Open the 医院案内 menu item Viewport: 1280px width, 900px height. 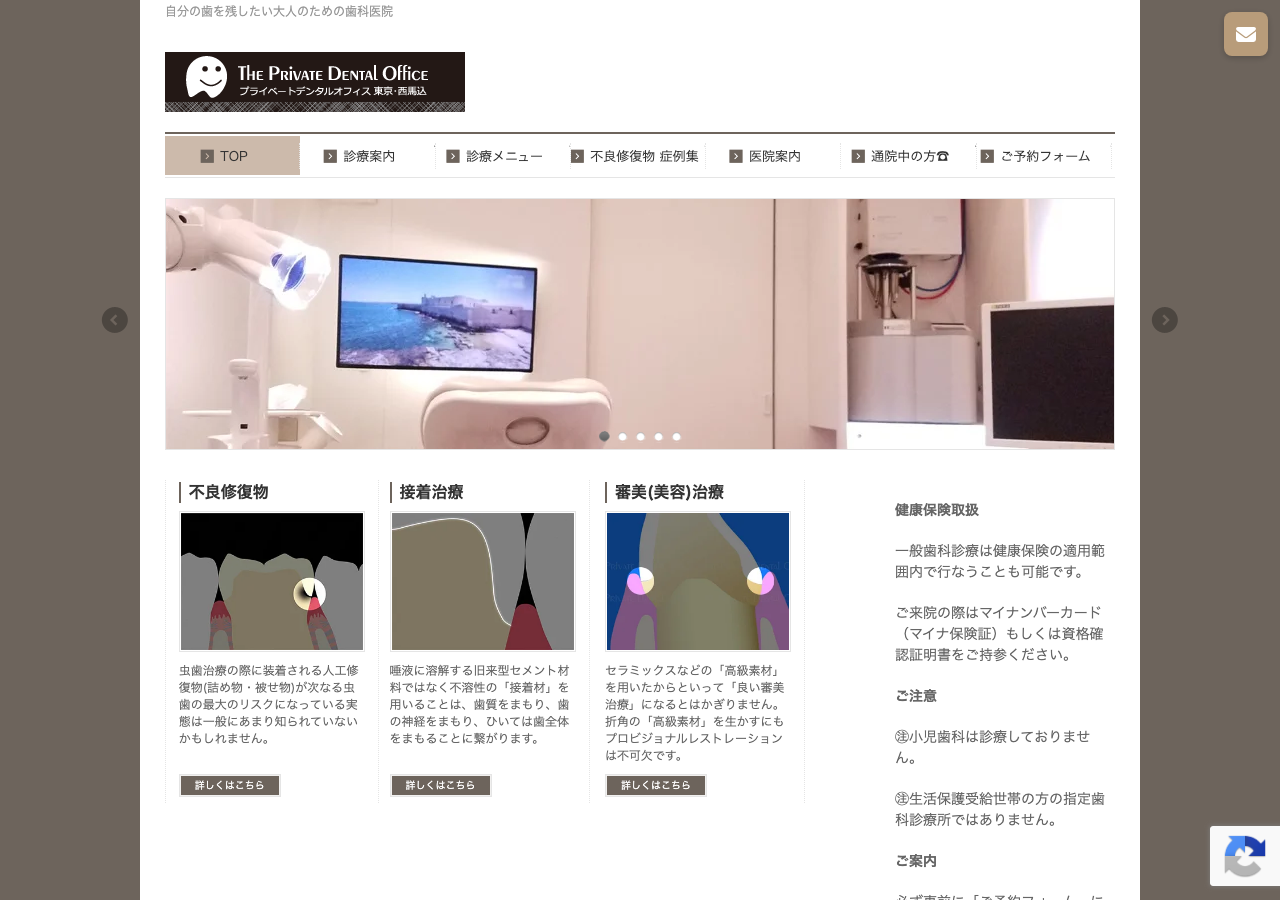point(773,156)
